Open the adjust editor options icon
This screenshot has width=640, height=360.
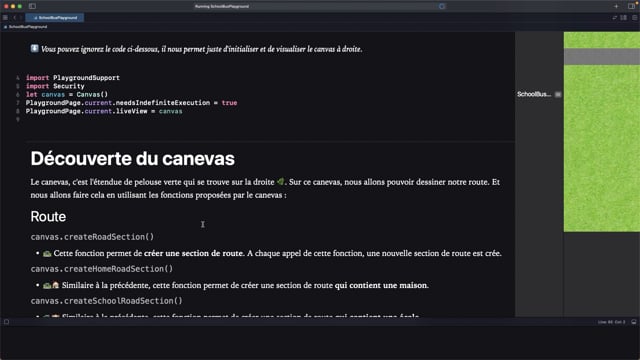(623, 18)
